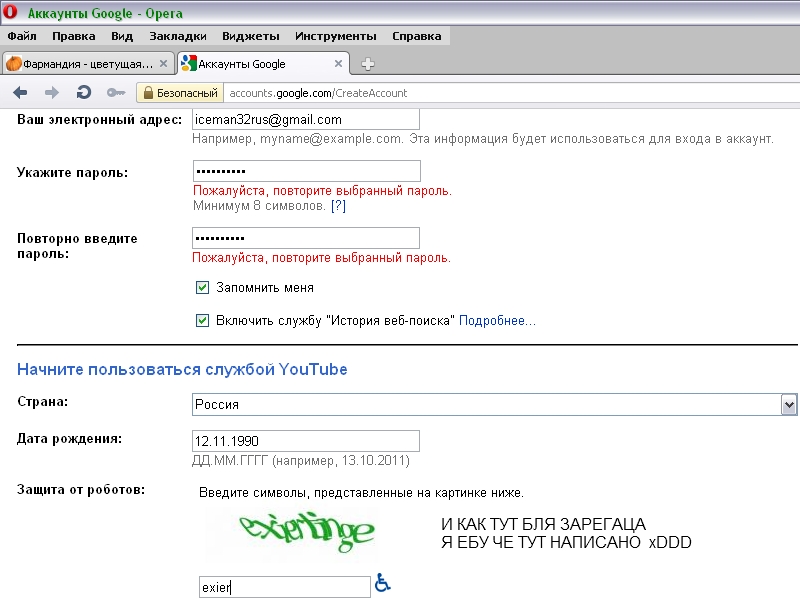Screen dimensions: 800x600
Task: Open a new tab with plus button
Action: [368, 64]
